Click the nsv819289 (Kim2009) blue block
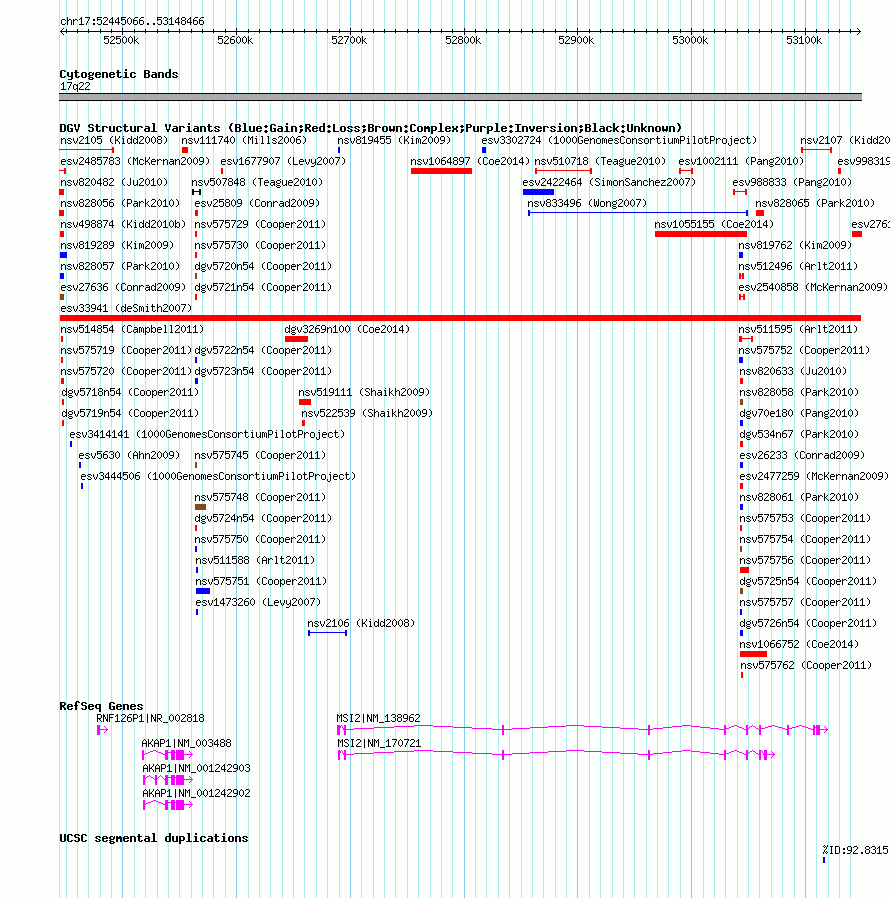This screenshot has width=890, height=898. point(64,255)
